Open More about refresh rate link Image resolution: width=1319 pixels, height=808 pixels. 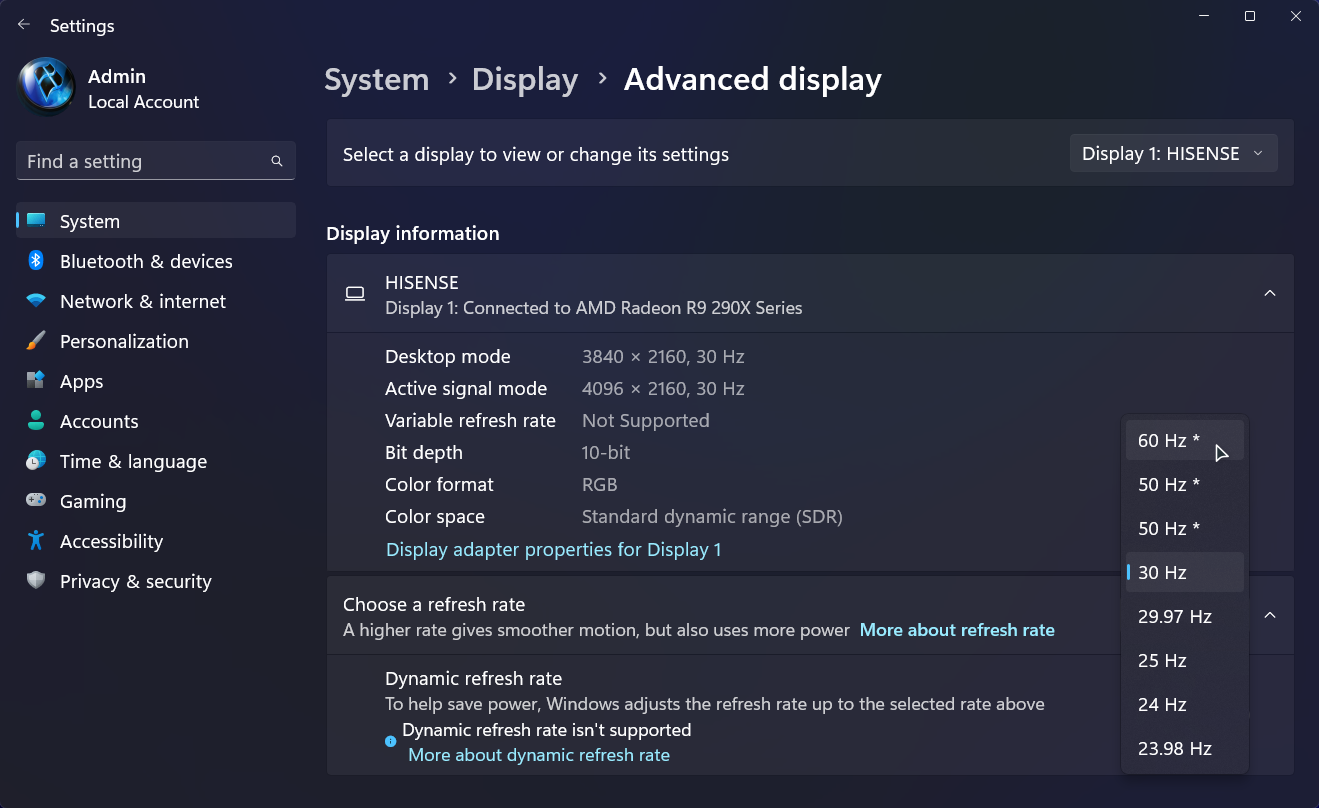[x=957, y=630]
